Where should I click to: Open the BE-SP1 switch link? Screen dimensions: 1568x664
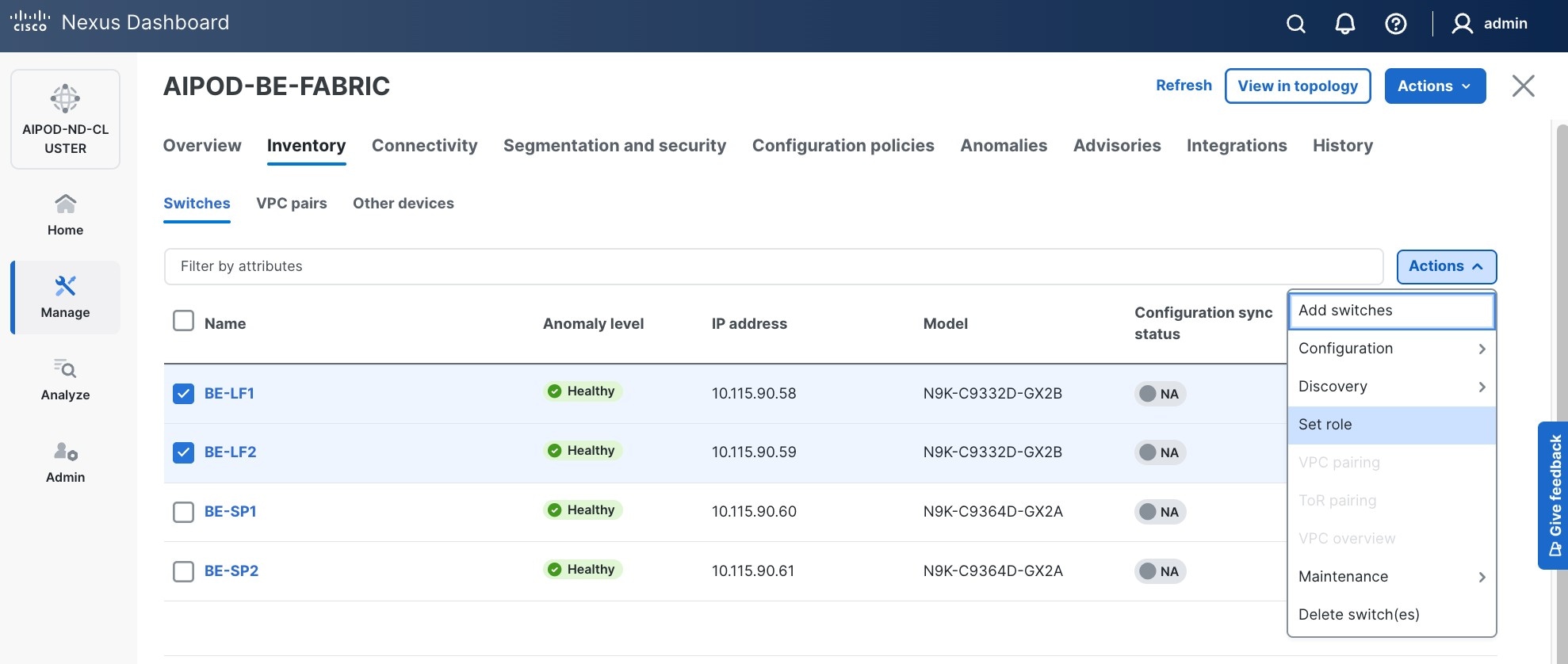tap(231, 512)
